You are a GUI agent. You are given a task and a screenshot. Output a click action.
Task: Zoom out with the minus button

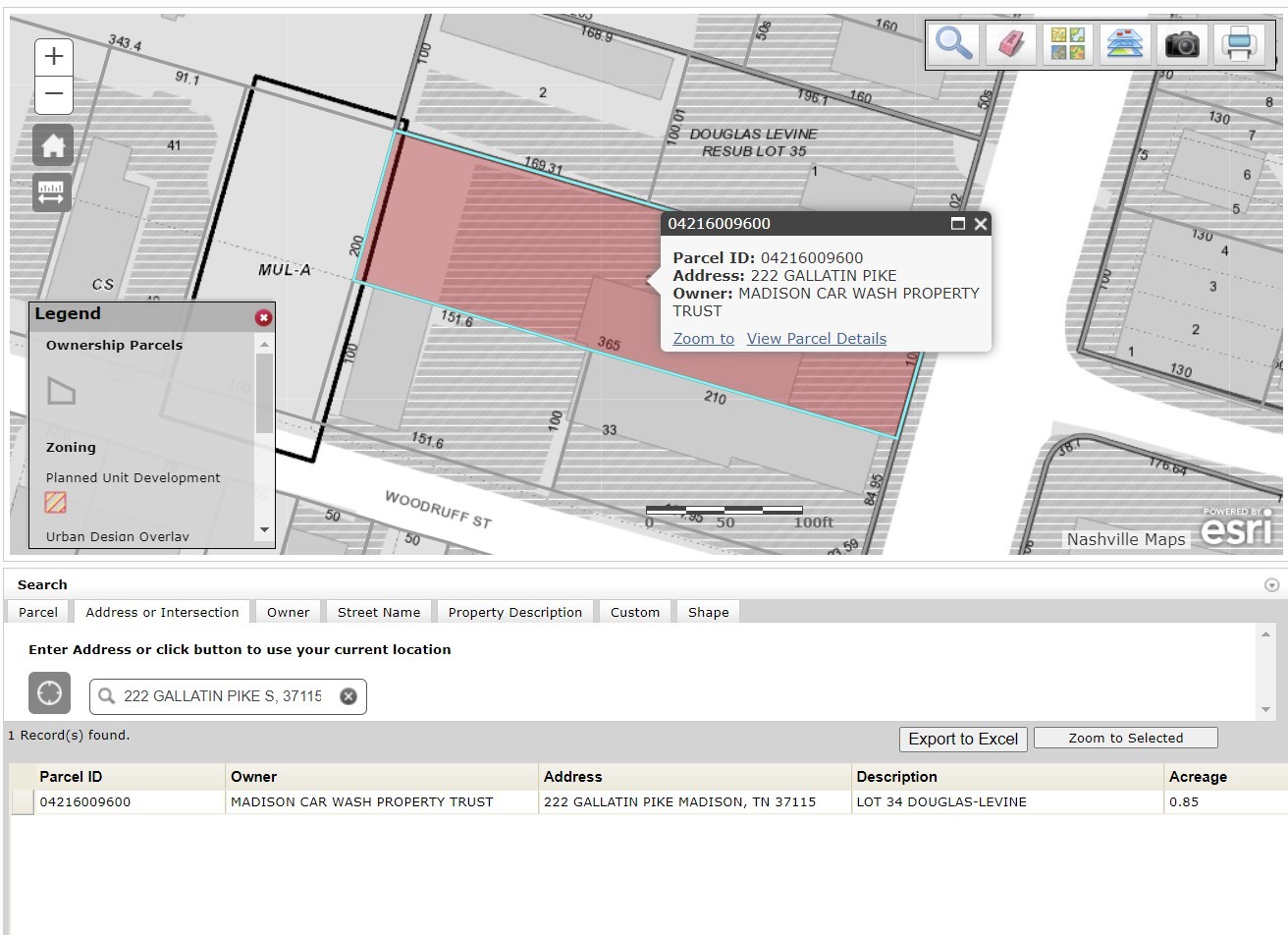54,94
